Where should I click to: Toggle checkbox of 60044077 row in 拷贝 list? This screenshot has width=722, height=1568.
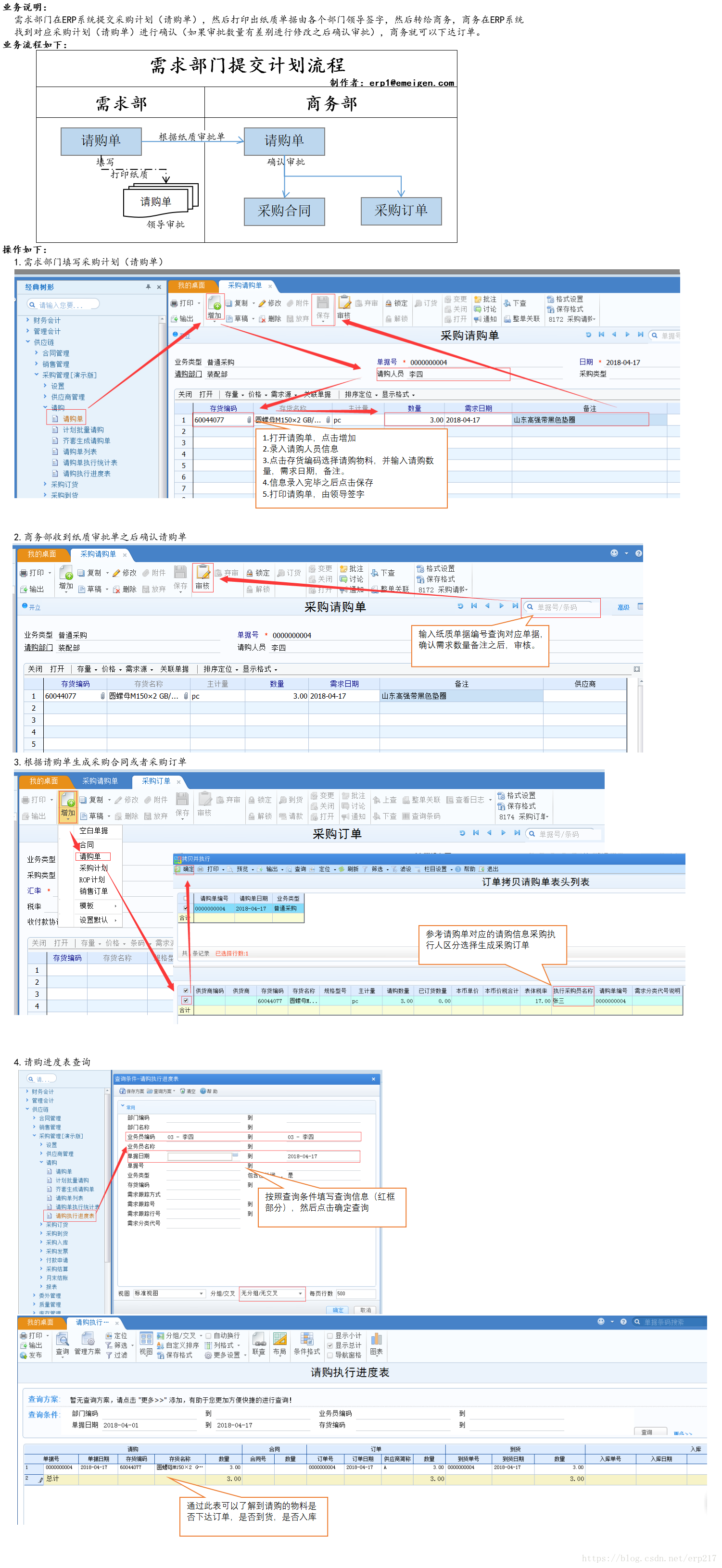186,1001
